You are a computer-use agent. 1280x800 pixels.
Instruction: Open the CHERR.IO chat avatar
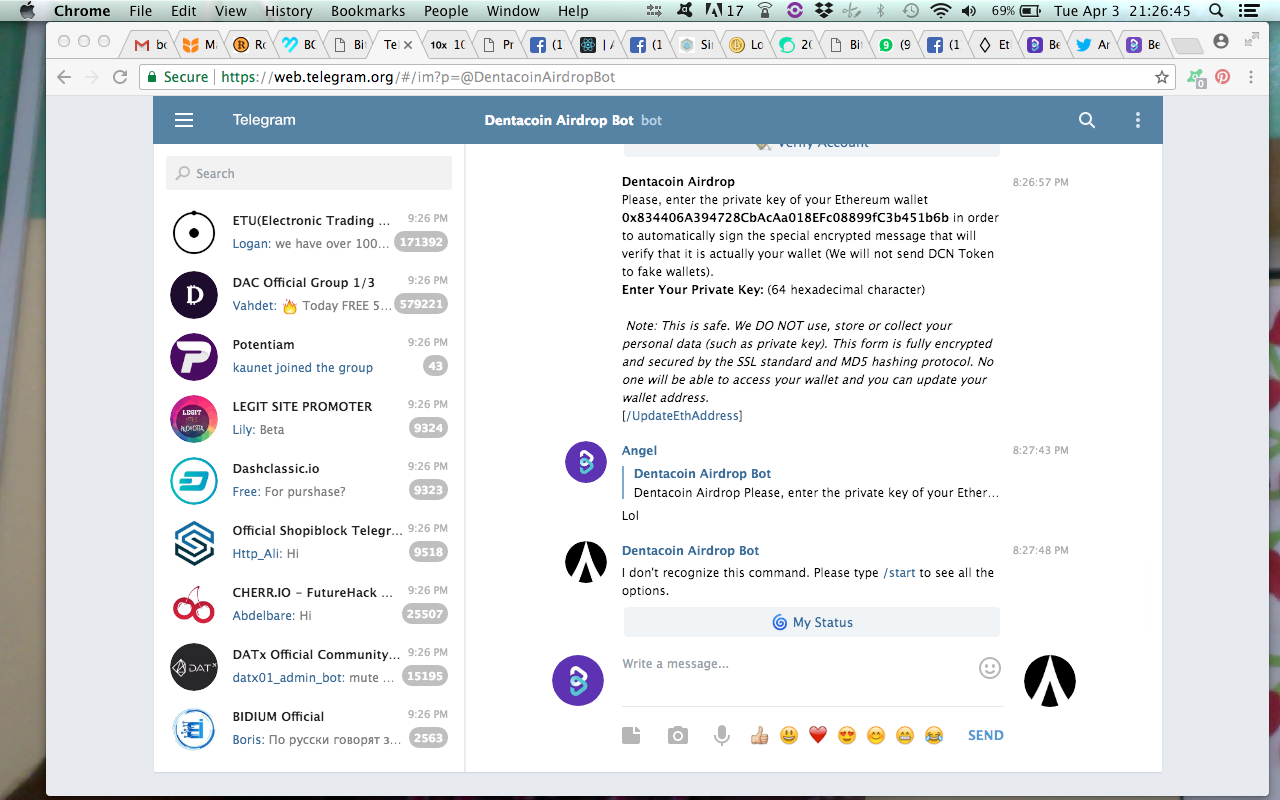click(x=194, y=605)
